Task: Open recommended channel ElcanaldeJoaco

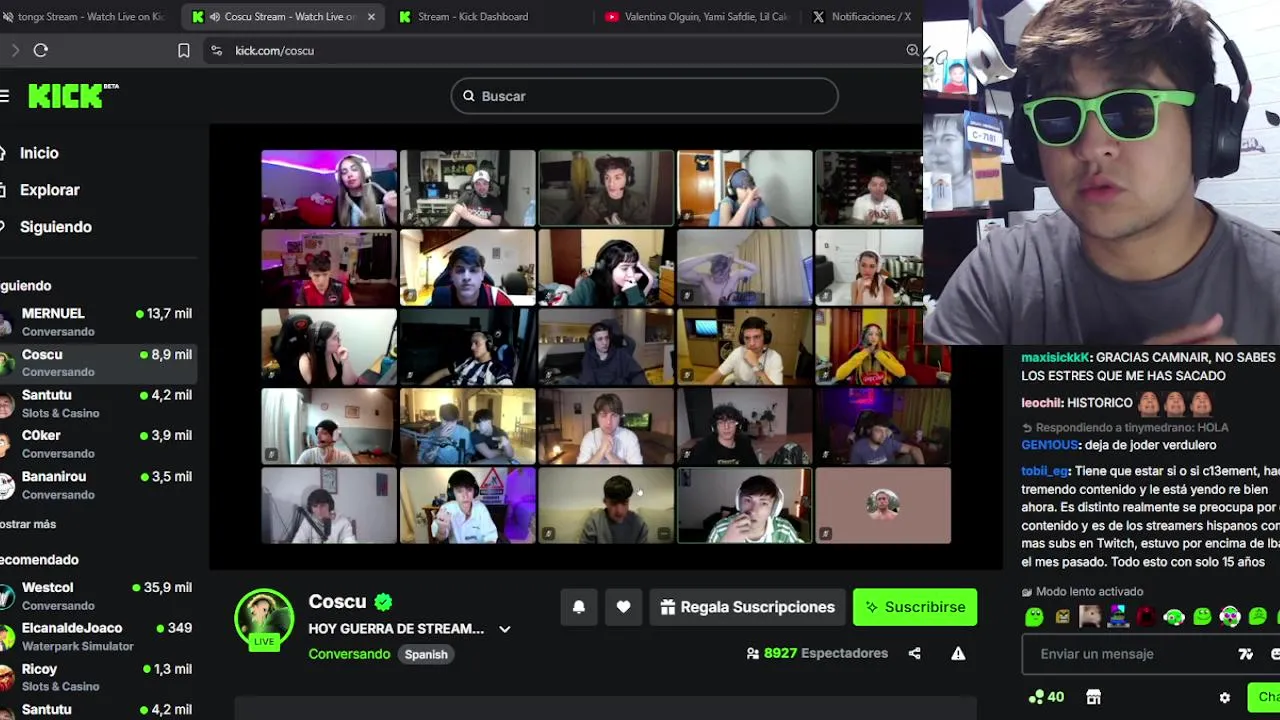Action: 98,637
